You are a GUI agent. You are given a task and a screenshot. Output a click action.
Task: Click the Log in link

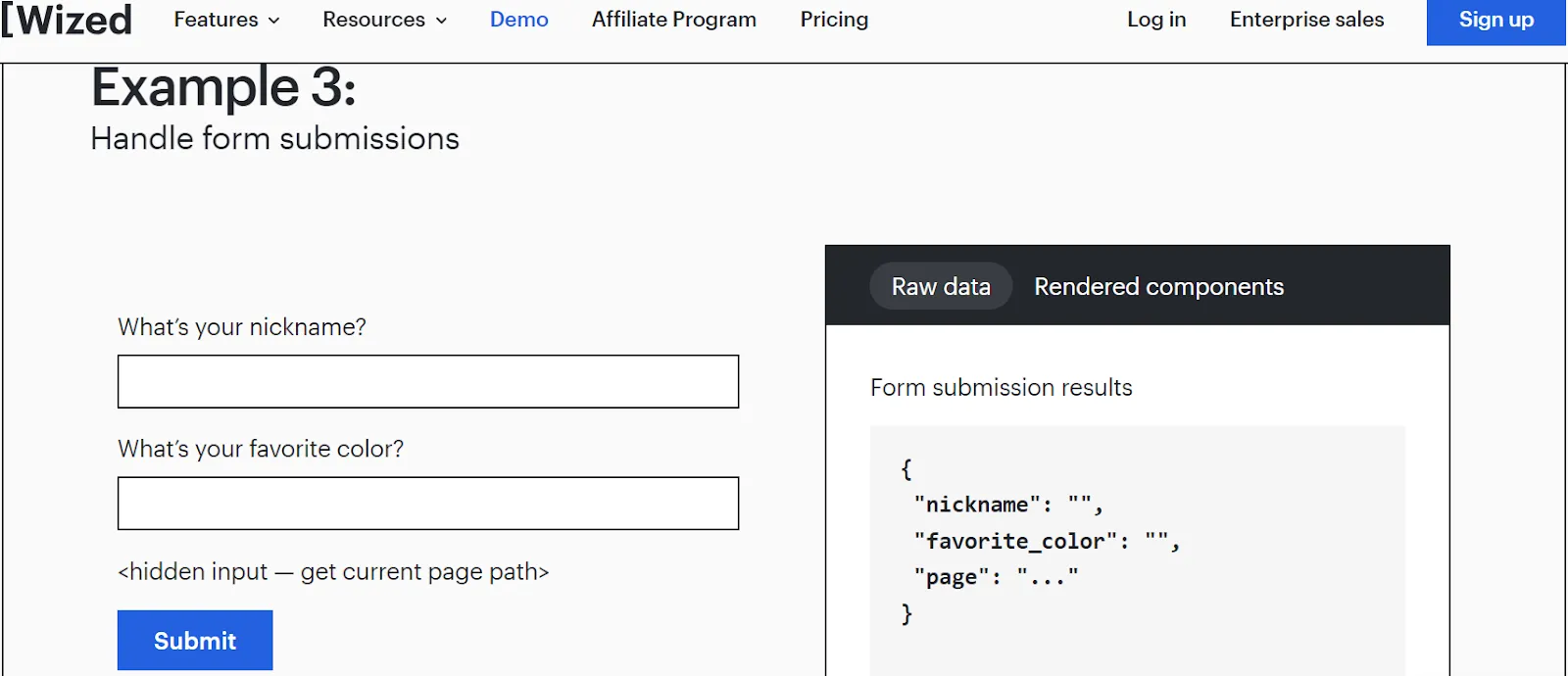pos(1156,20)
